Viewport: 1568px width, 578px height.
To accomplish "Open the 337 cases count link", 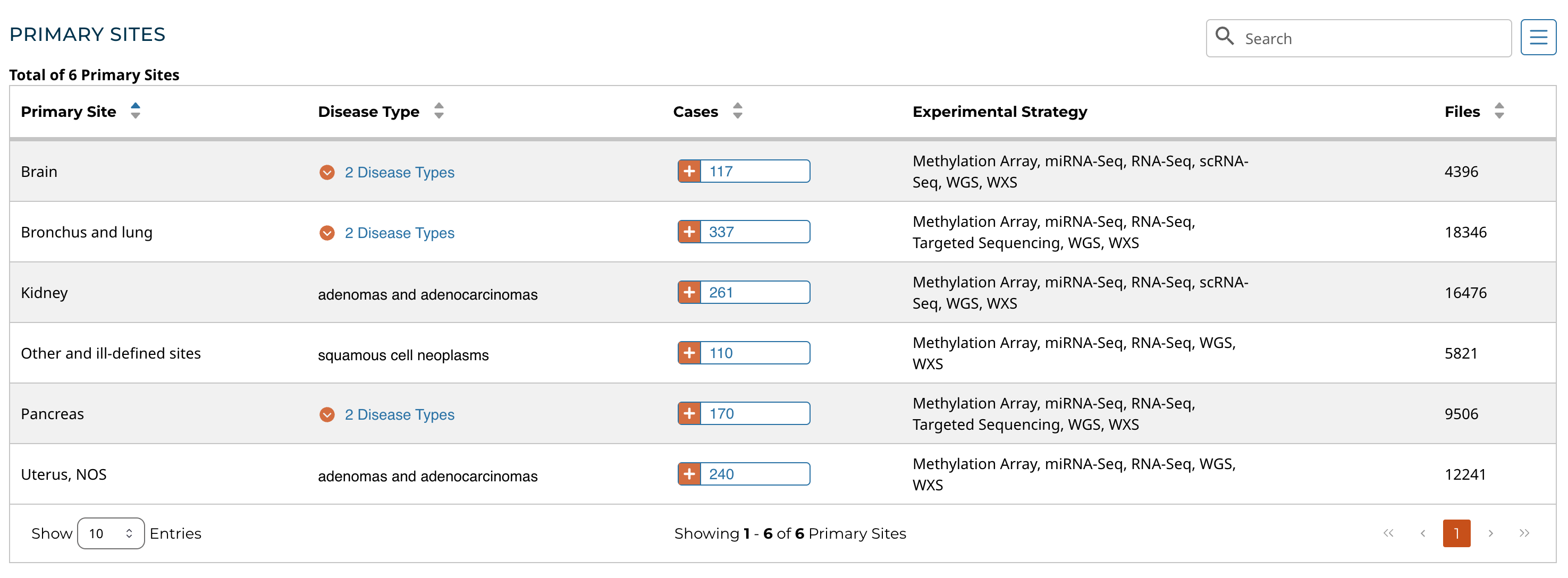I will click(721, 232).
